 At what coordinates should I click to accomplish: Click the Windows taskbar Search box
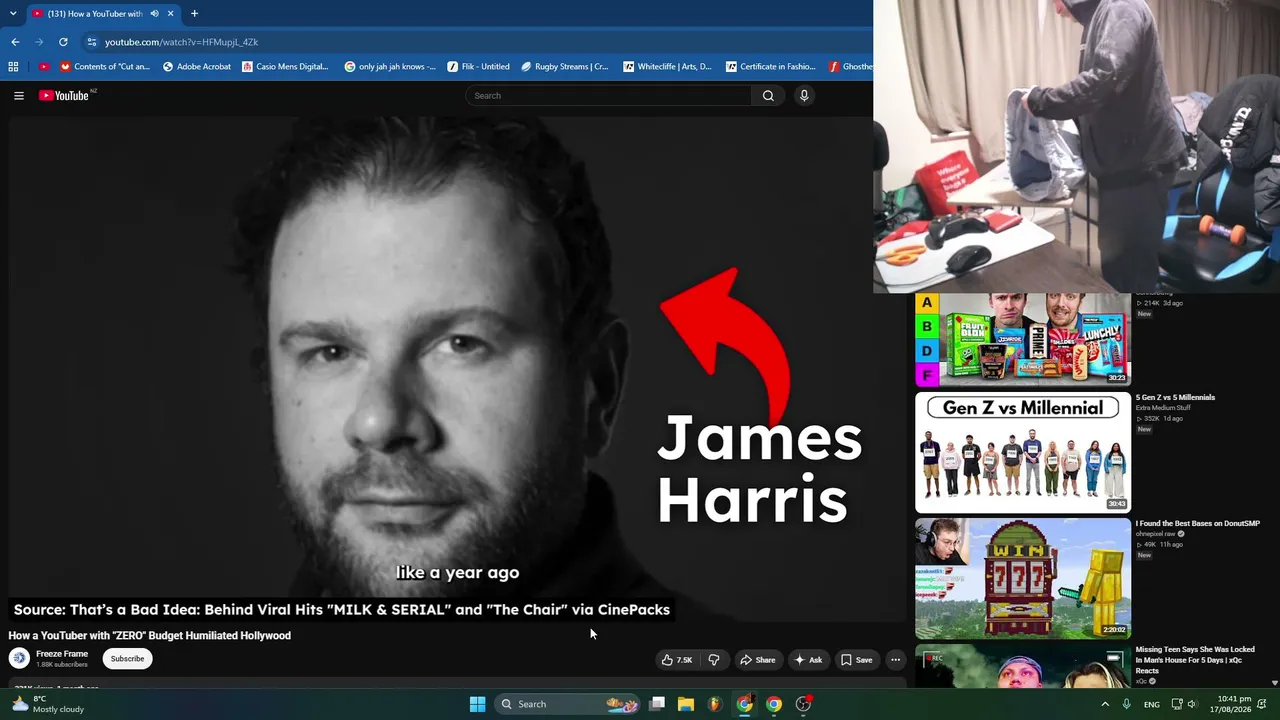[569, 704]
